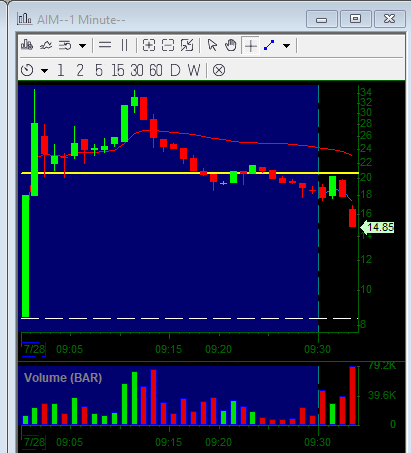
Task: Maximize the AIM chart window
Action: point(355,19)
